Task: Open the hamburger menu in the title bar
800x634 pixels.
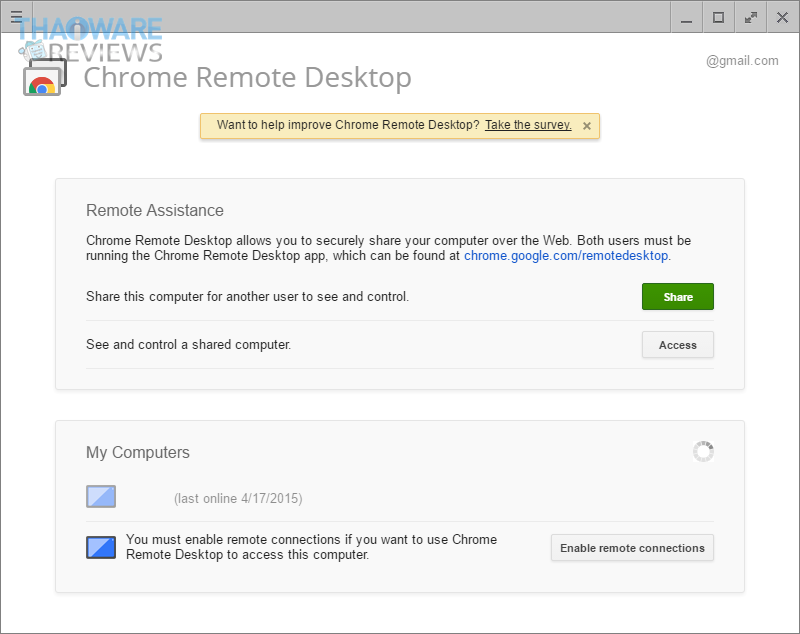Action: coord(16,17)
